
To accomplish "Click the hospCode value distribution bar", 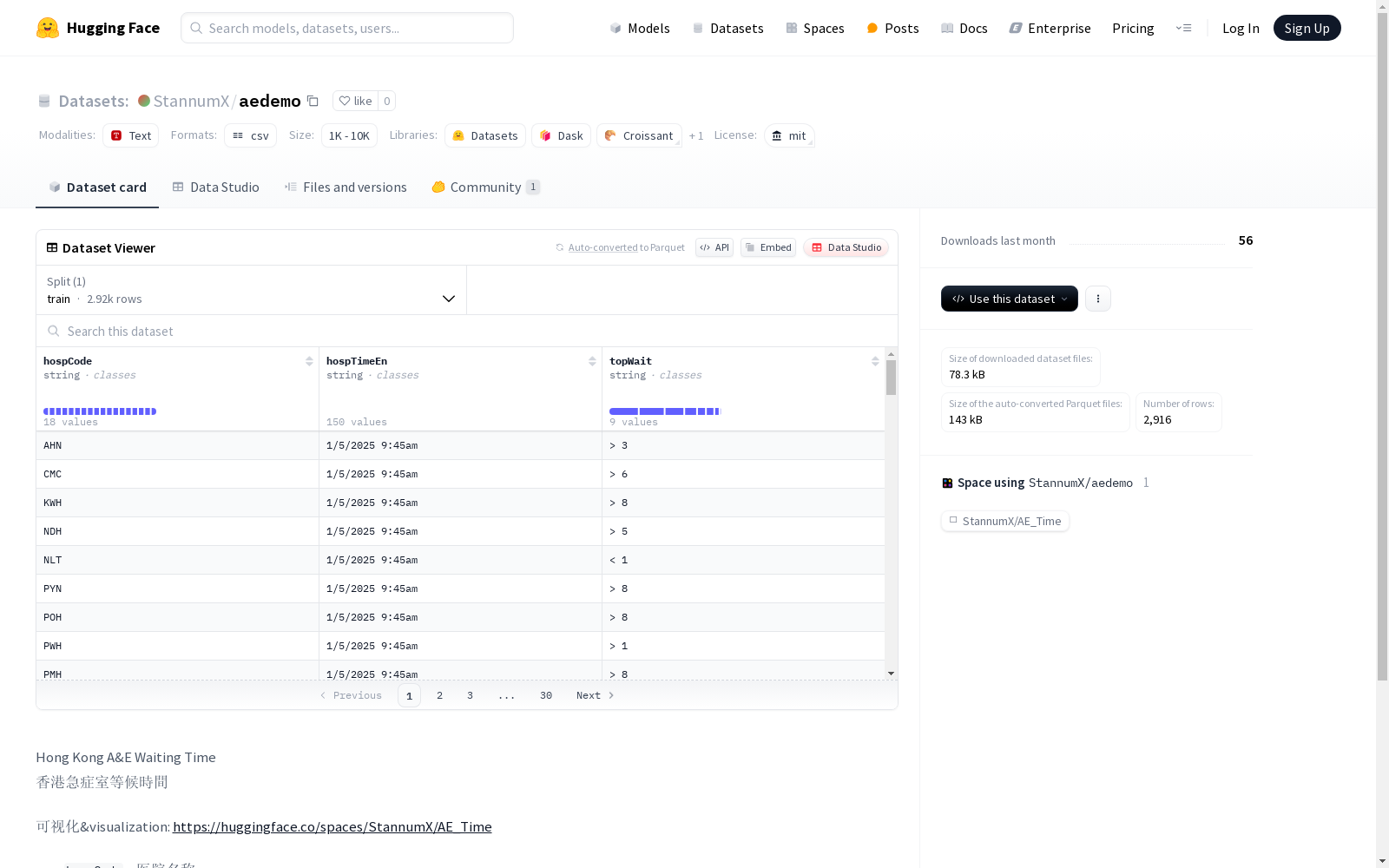I will [100, 411].
